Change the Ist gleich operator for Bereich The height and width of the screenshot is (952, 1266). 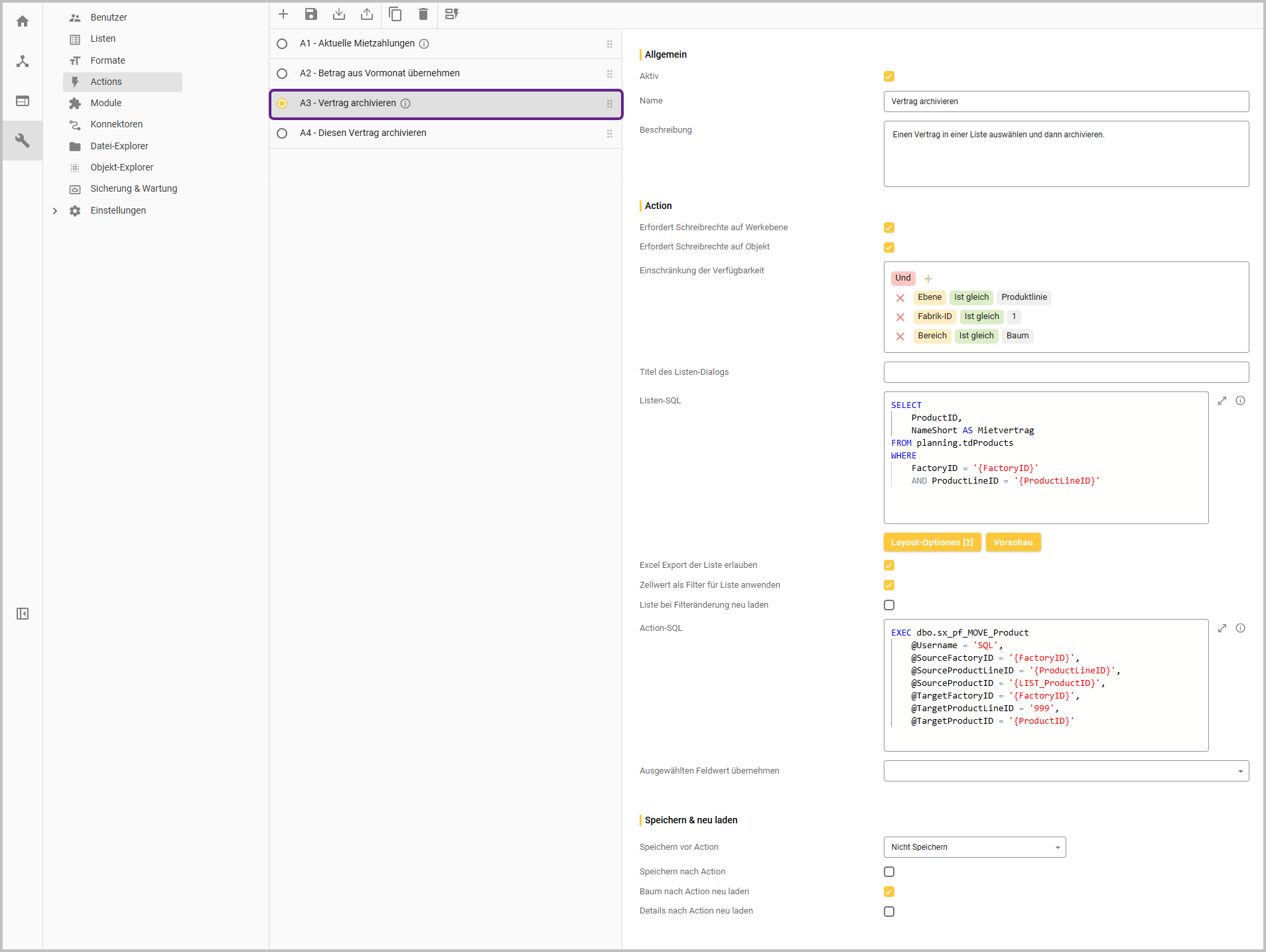pos(977,336)
